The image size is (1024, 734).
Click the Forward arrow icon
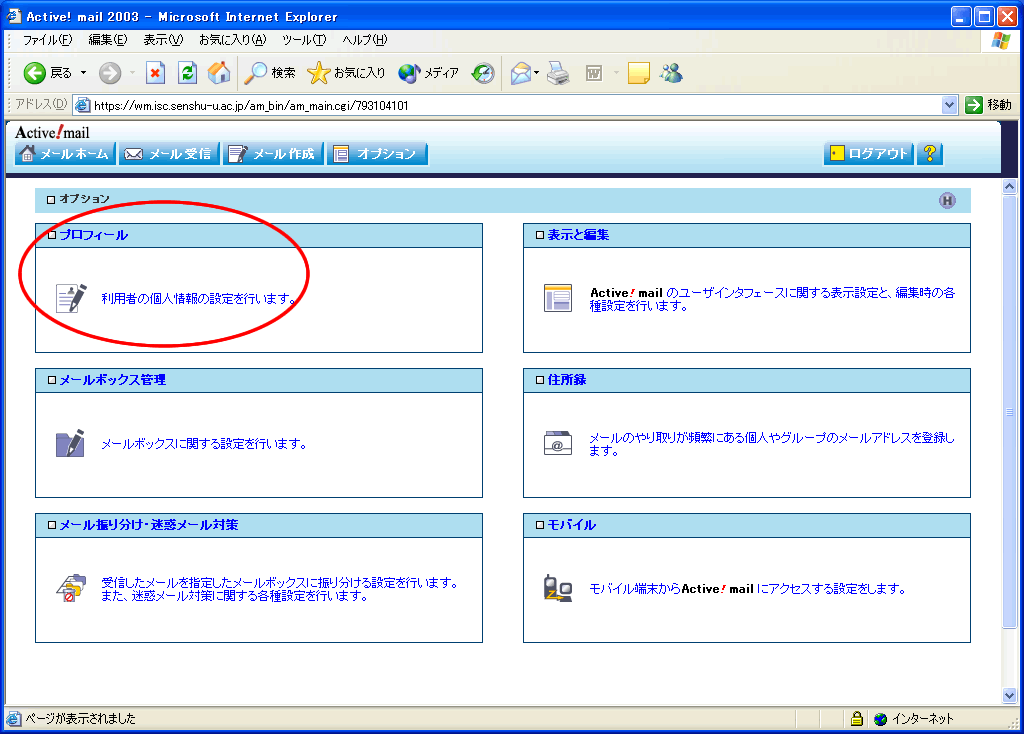[110, 73]
